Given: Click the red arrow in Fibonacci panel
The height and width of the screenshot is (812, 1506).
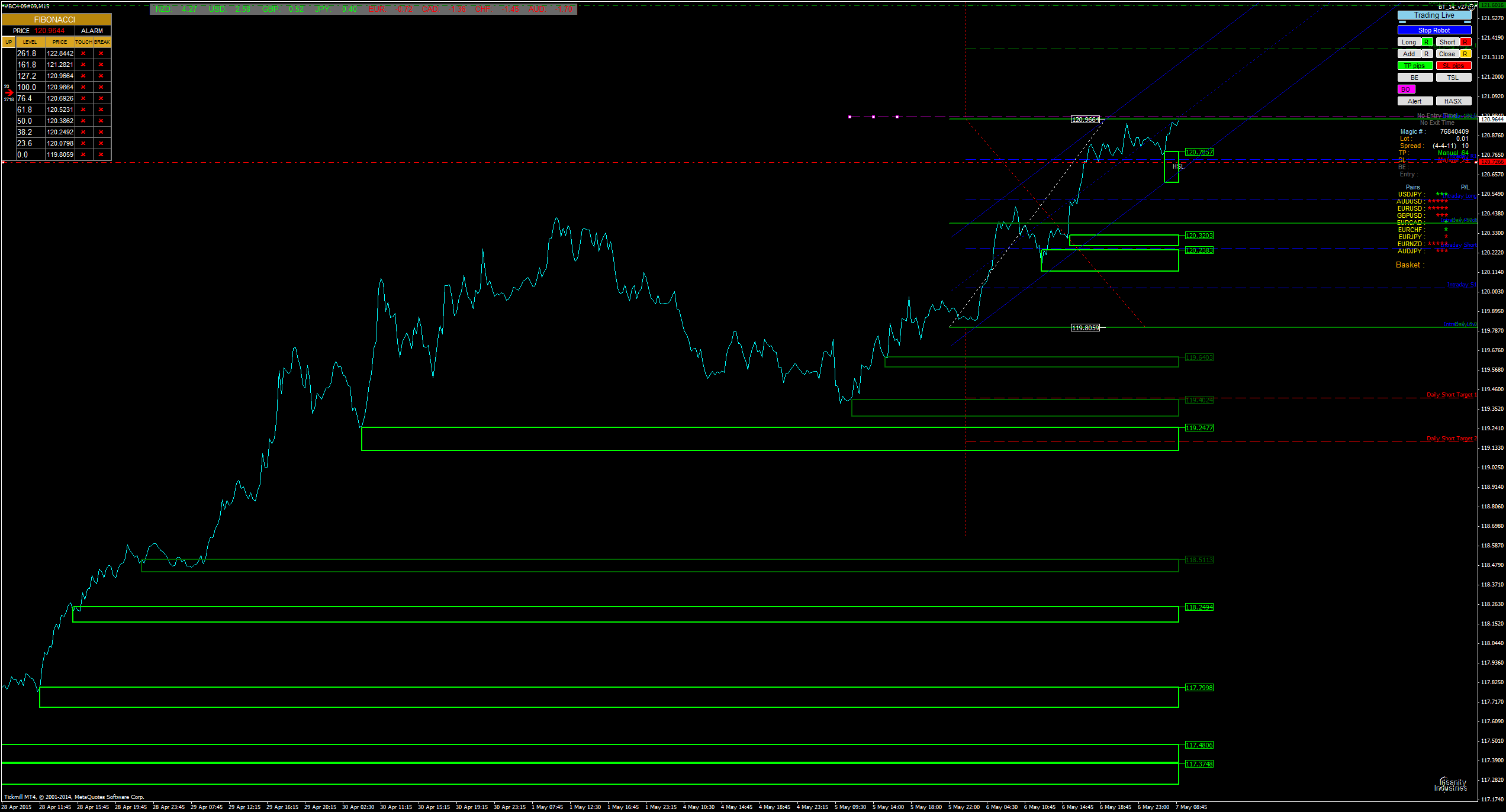Looking at the screenshot, I should point(9,93).
